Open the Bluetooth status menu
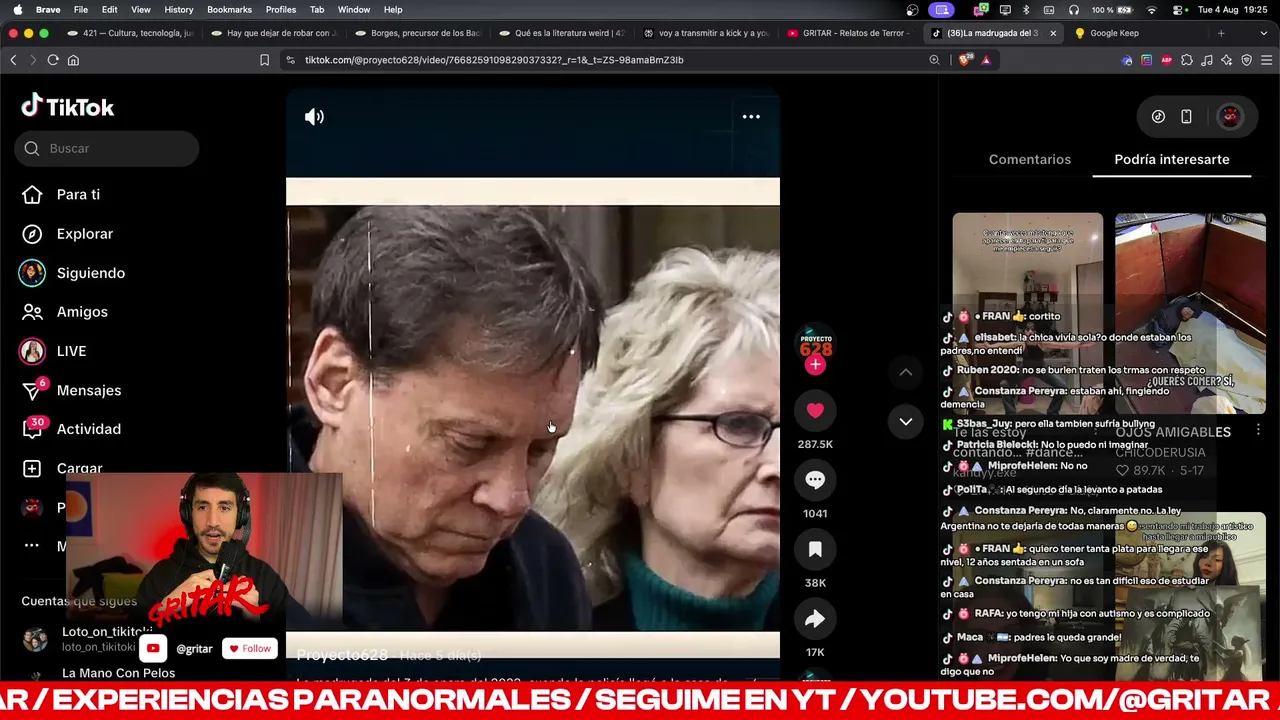 [1025, 10]
